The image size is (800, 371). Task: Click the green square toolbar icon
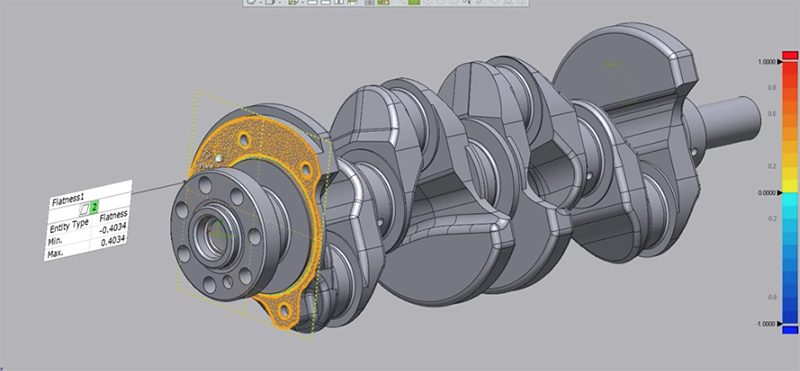pyautogui.click(x=414, y=3)
